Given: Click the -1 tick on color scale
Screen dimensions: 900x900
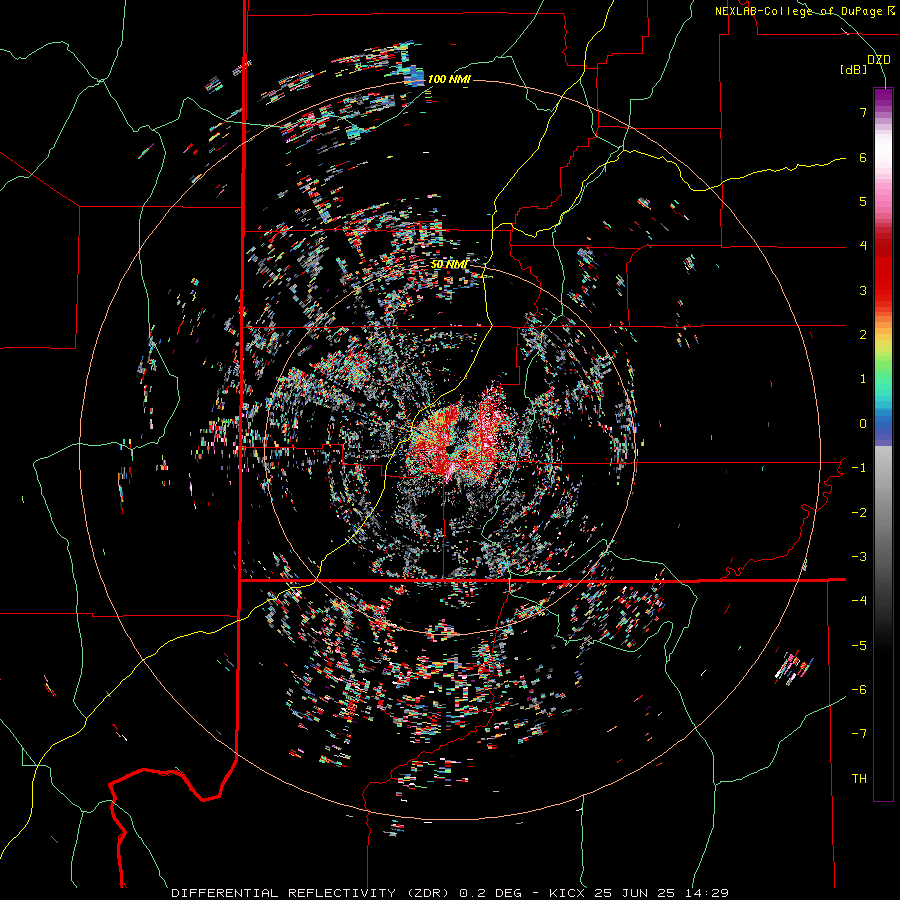Looking at the screenshot, I should point(859,468).
